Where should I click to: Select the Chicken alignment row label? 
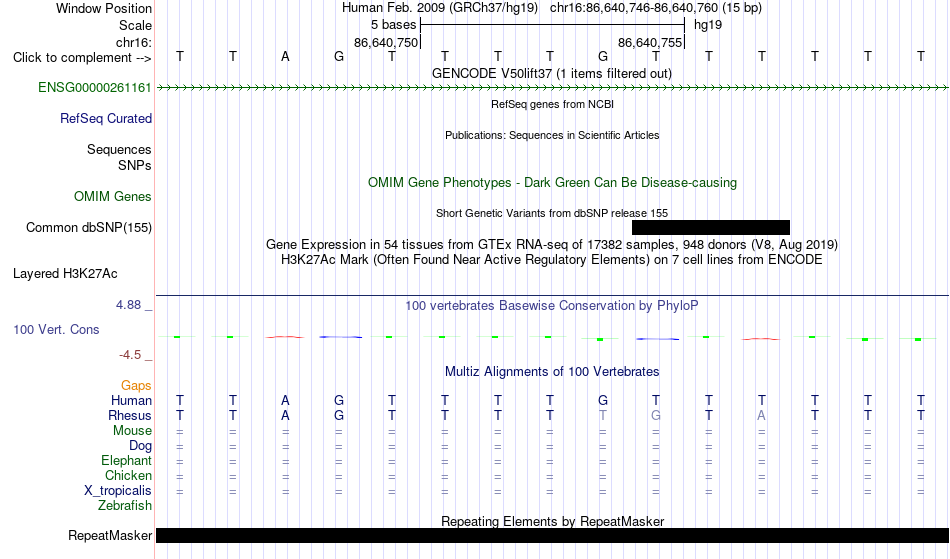coord(128,475)
